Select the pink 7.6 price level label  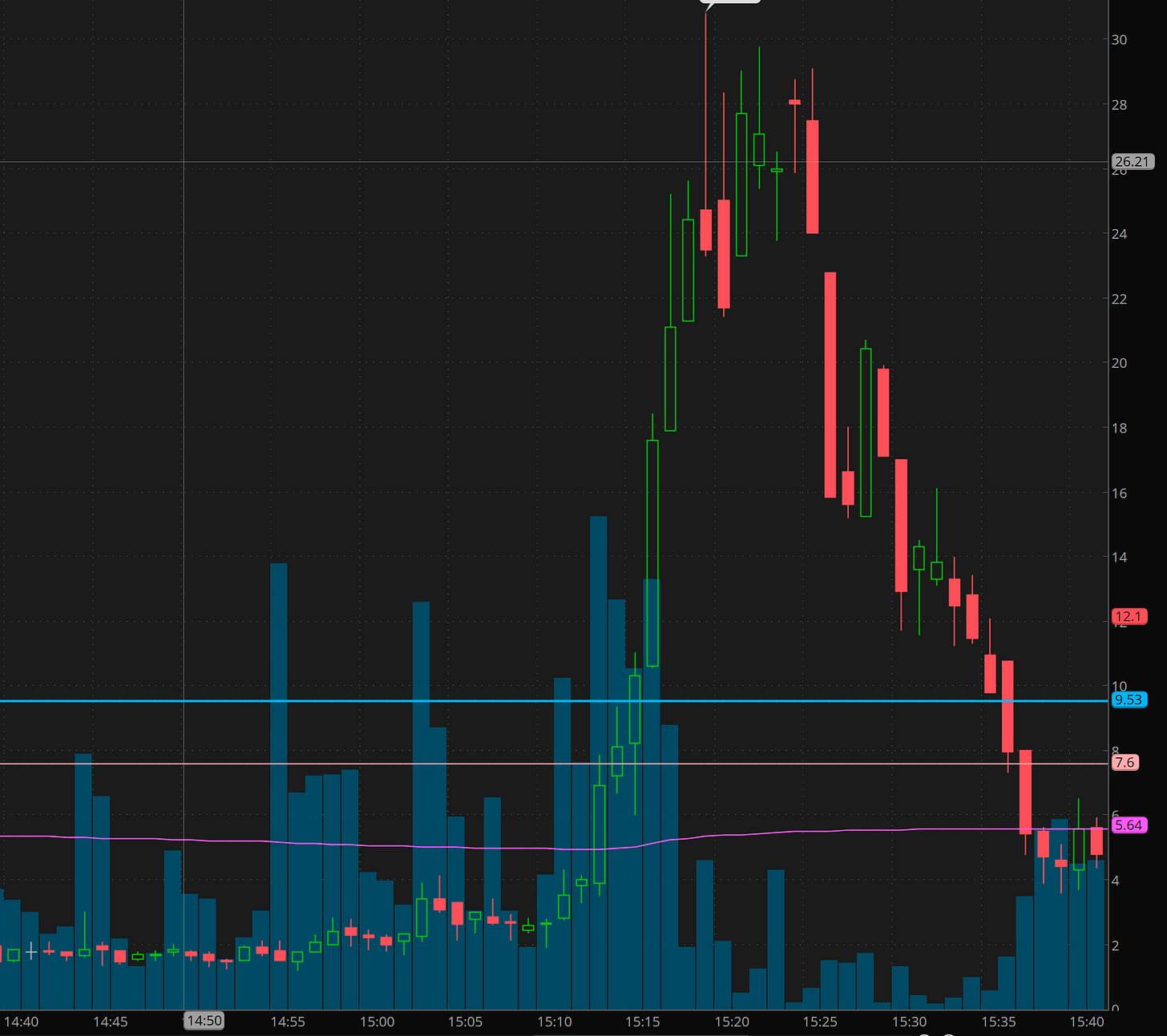click(1125, 762)
